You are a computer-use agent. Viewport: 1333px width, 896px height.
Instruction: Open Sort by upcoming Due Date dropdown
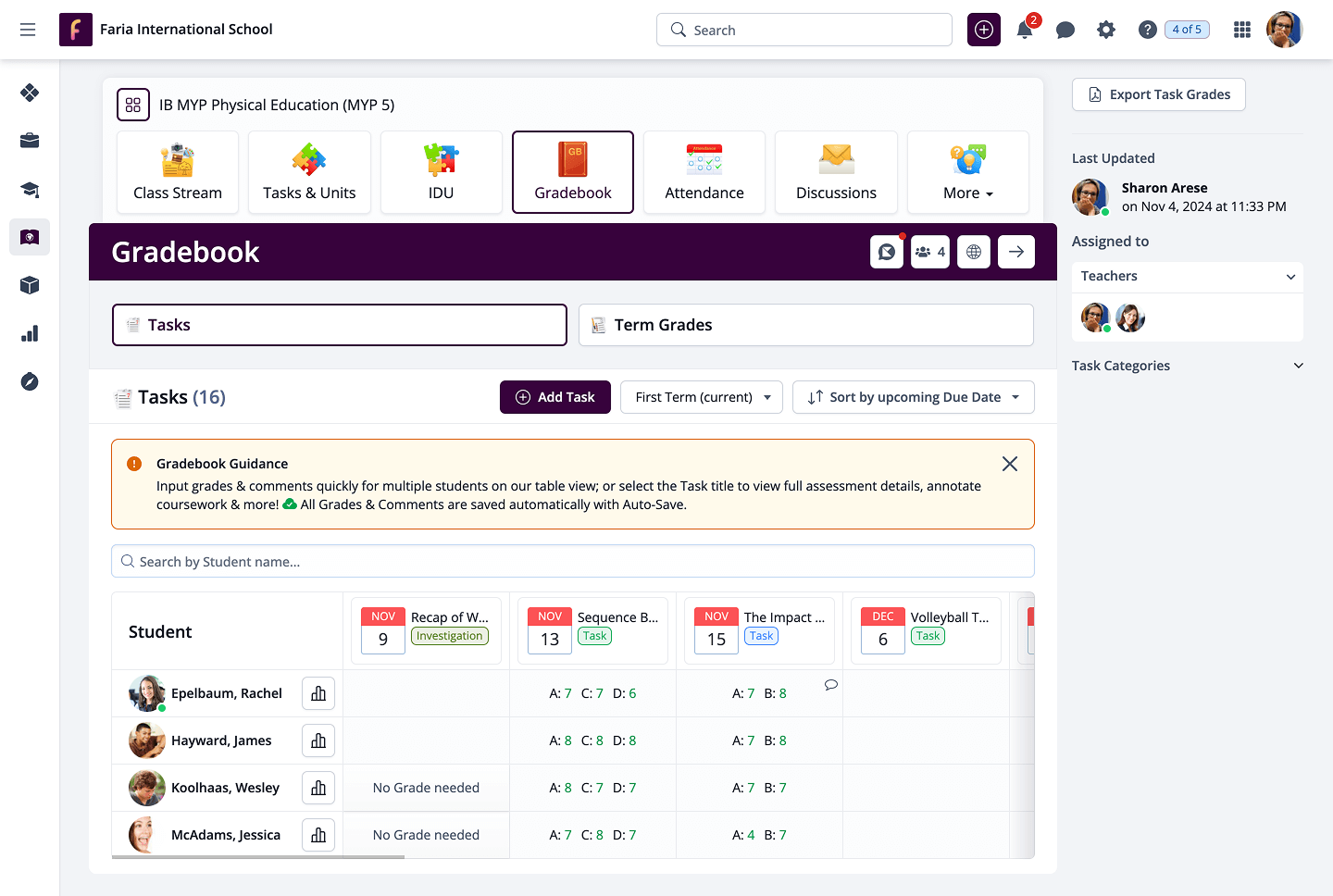[x=913, y=397]
